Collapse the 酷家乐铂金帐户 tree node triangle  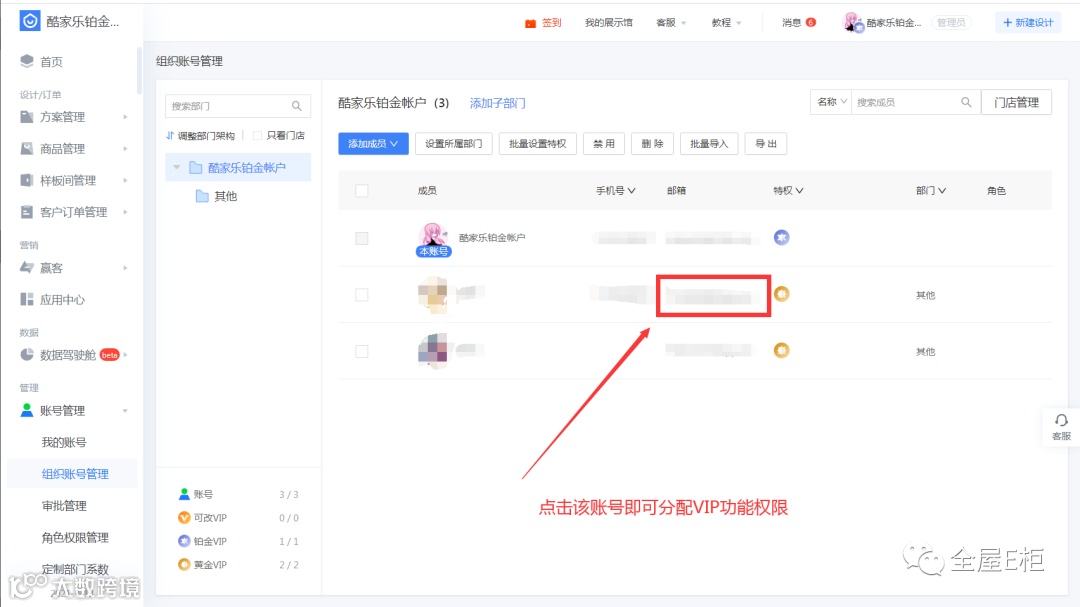point(177,167)
